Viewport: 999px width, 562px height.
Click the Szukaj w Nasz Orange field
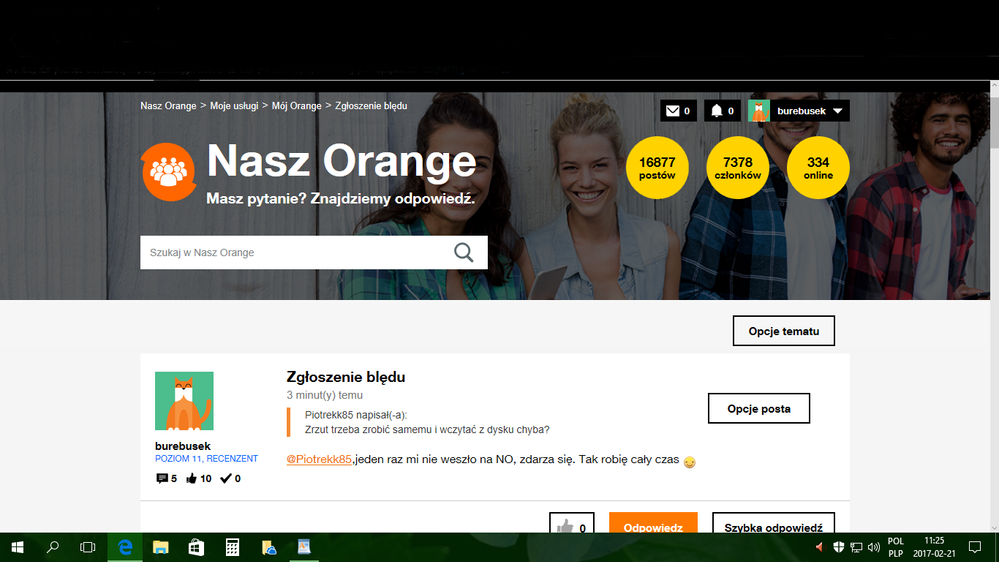(x=295, y=253)
